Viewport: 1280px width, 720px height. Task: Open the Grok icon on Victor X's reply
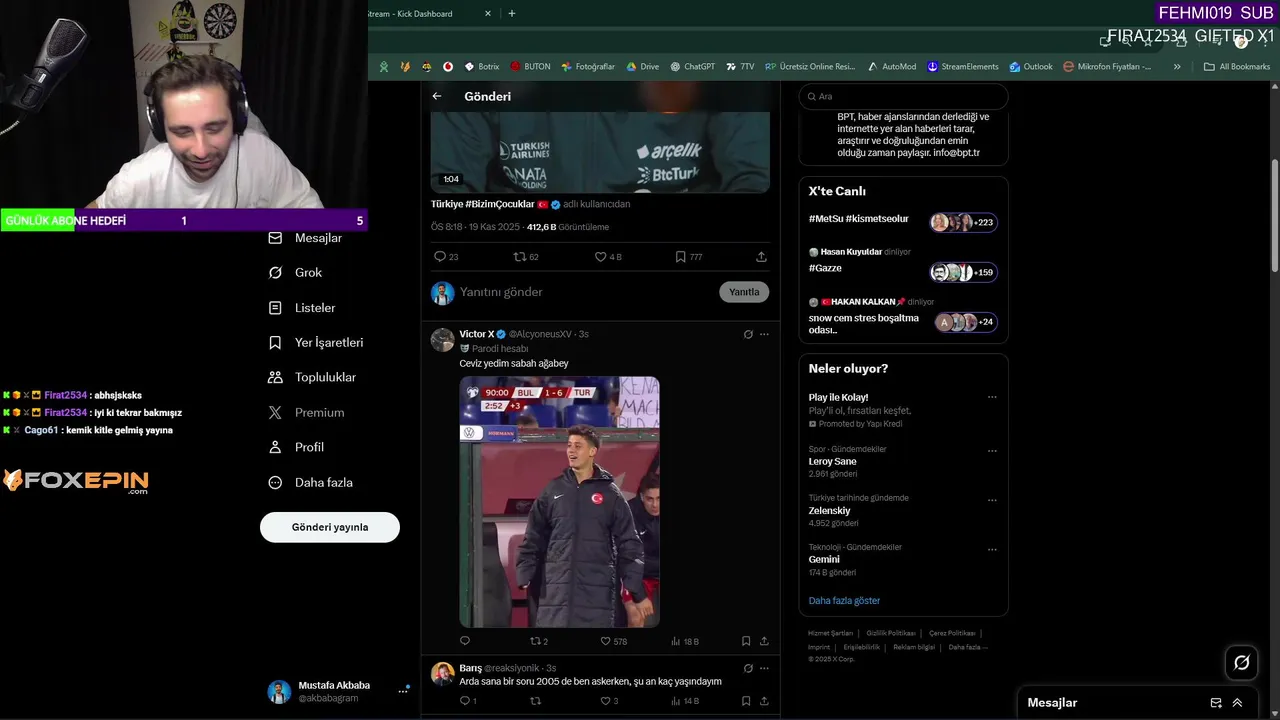(x=748, y=334)
